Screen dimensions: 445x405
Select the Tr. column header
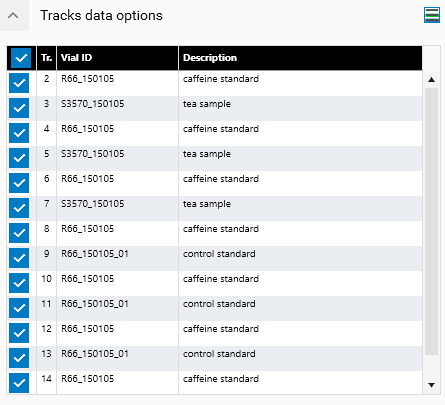point(46,58)
